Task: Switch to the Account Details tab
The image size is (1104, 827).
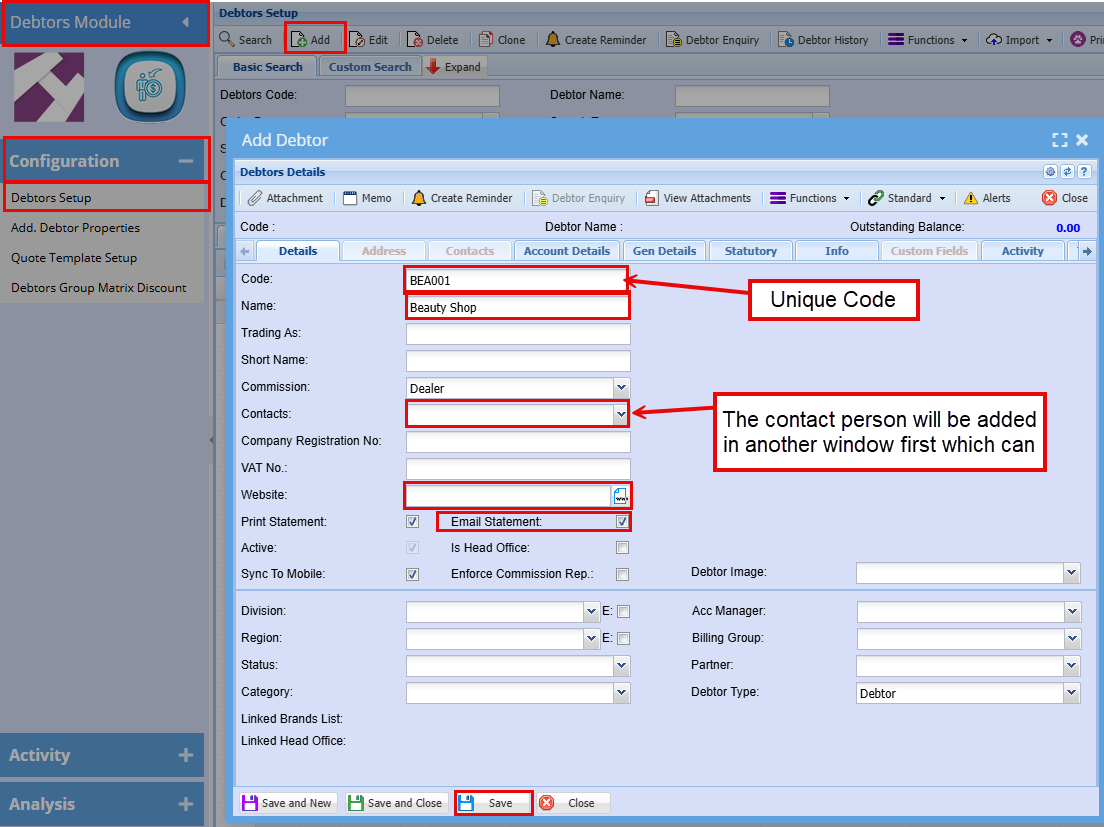Action: click(x=566, y=251)
